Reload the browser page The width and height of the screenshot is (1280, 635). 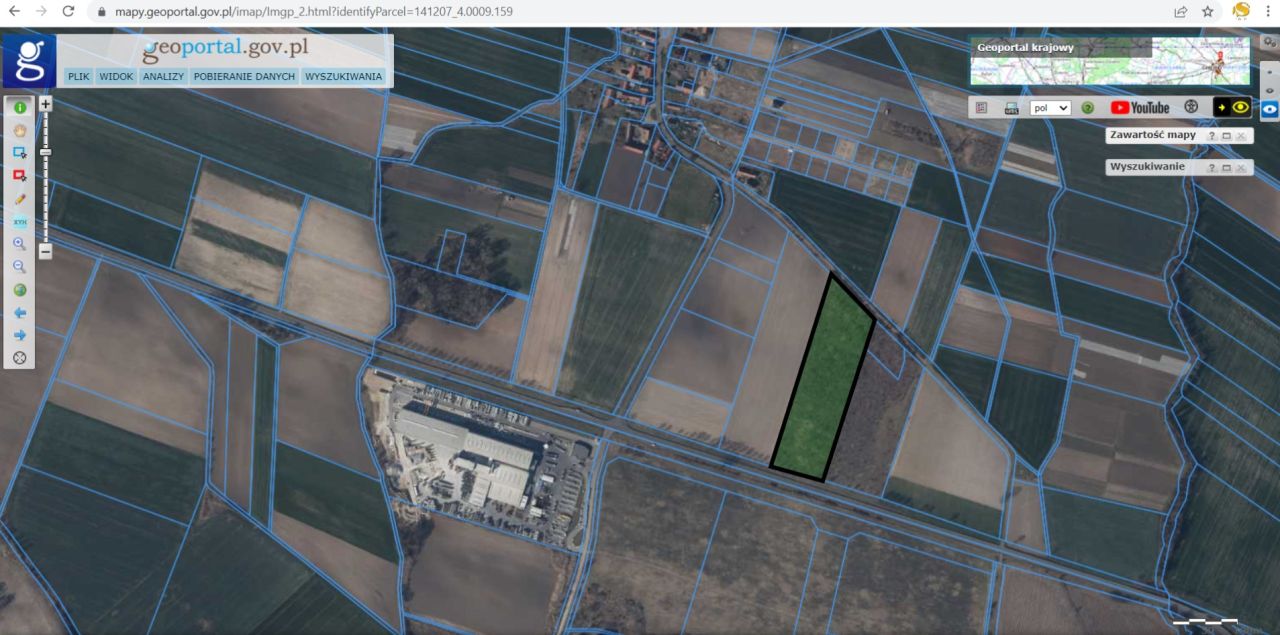(x=68, y=11)
